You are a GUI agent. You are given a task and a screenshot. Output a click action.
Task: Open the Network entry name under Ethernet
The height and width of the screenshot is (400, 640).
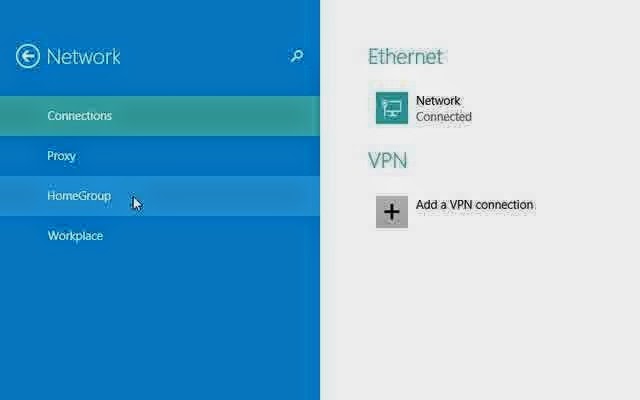438,100
